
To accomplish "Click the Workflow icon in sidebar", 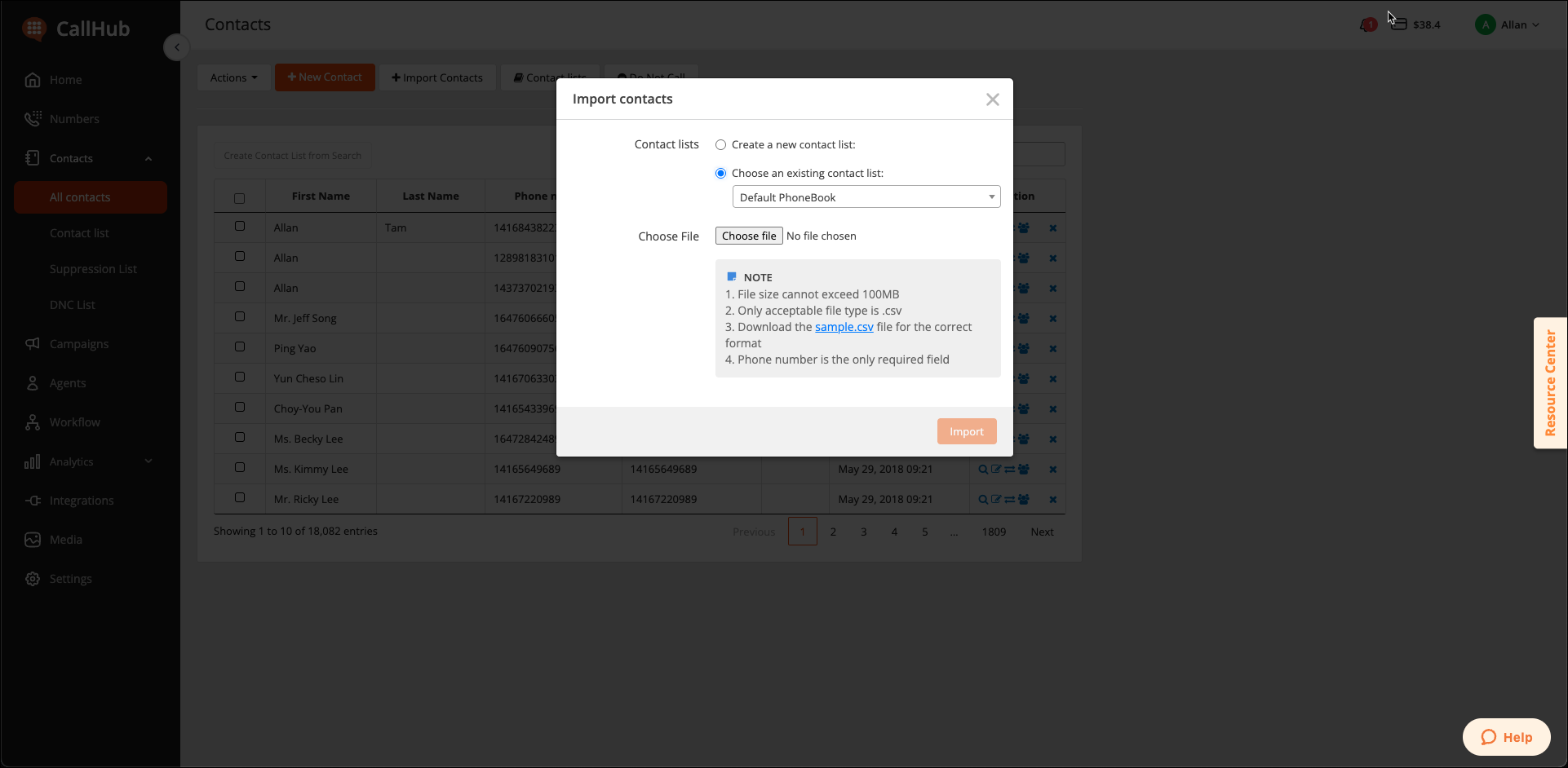I will (33, 422).
